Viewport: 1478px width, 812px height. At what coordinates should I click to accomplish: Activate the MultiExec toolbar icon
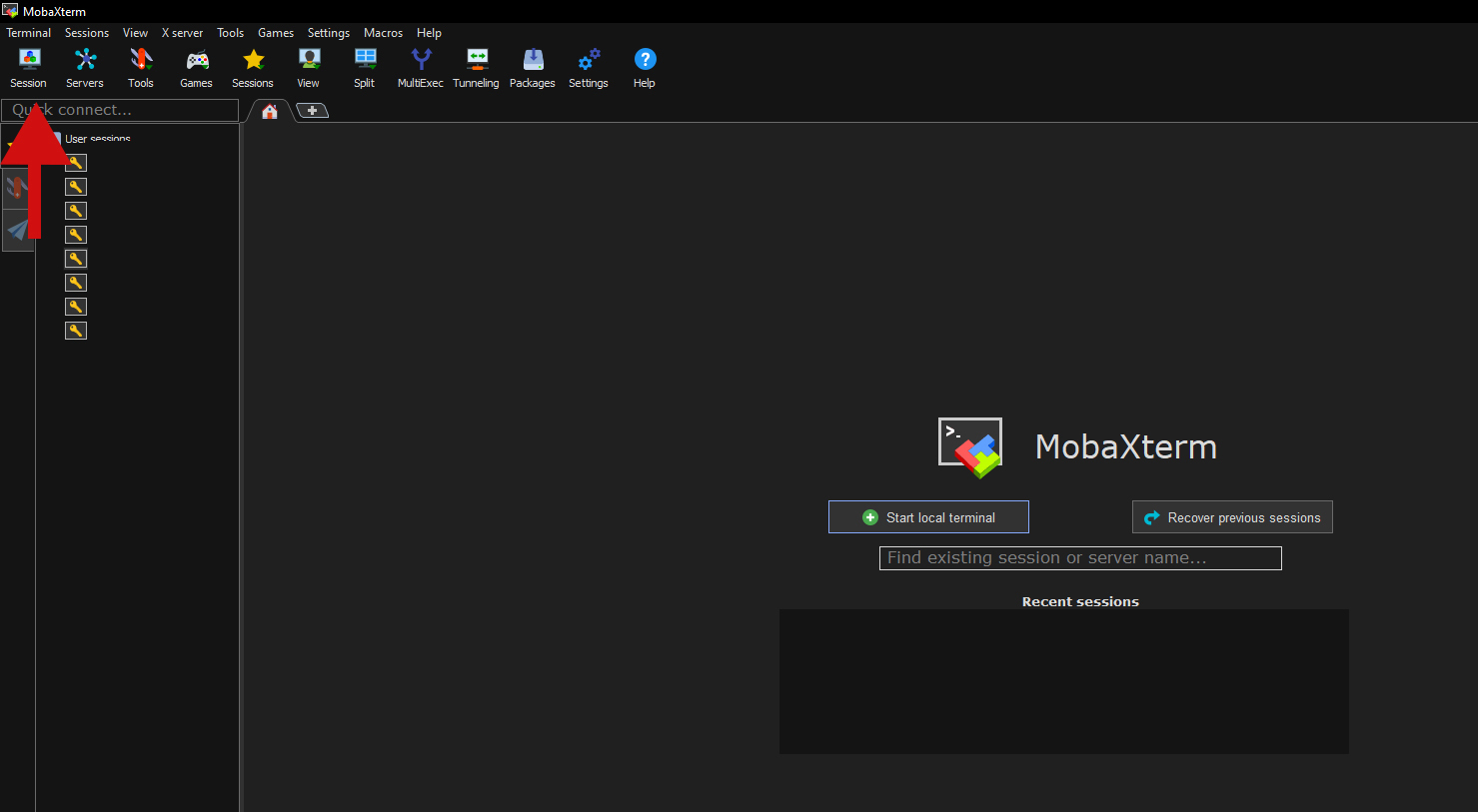(421, 69)
